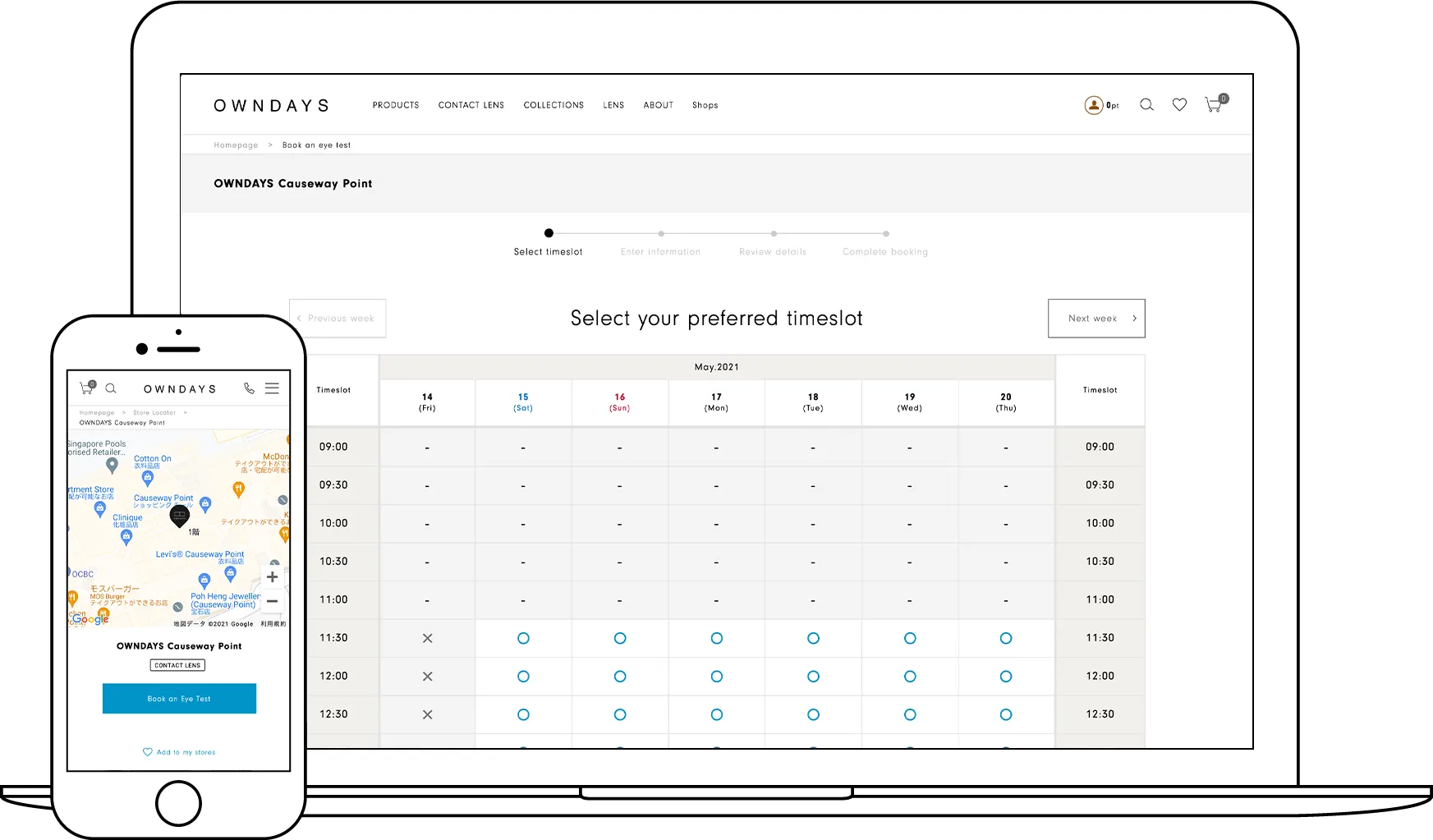Select 11:30 slot on Wednesday 19
Screen dimensions: 1433x840
(910, 638)
